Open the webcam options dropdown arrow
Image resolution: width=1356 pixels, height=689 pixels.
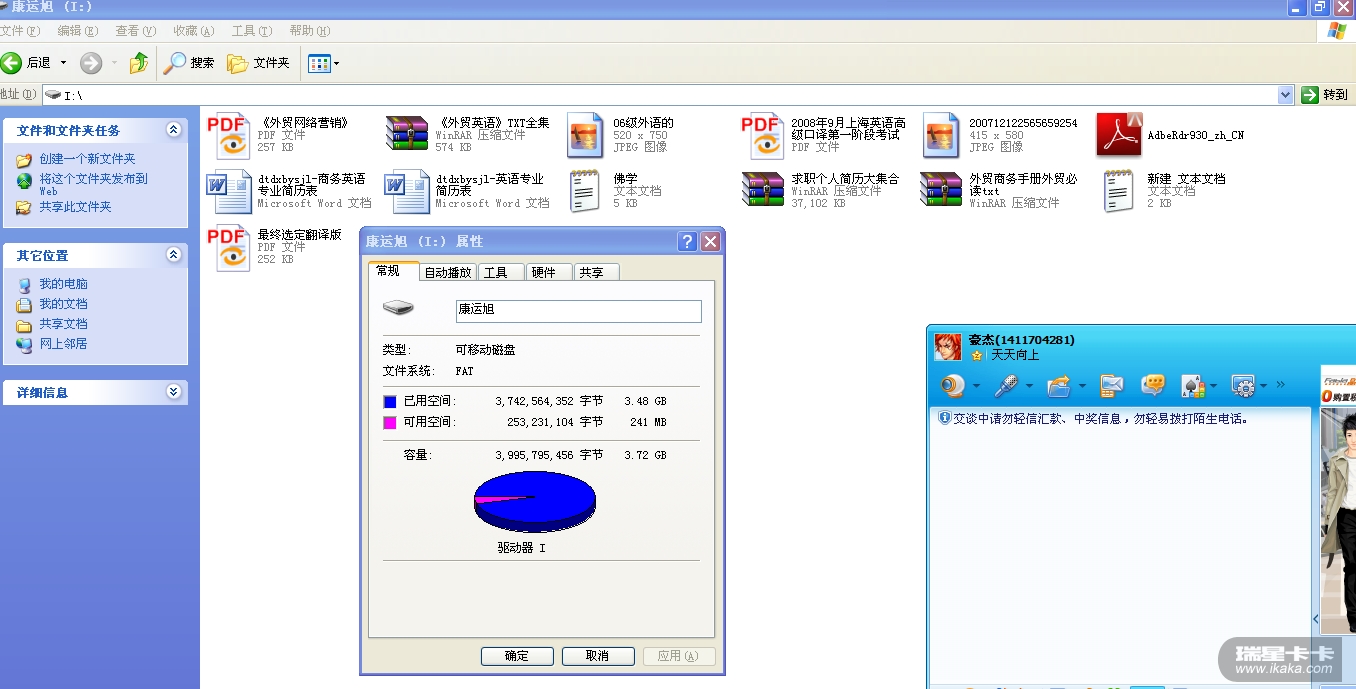[x=976, y=386]
